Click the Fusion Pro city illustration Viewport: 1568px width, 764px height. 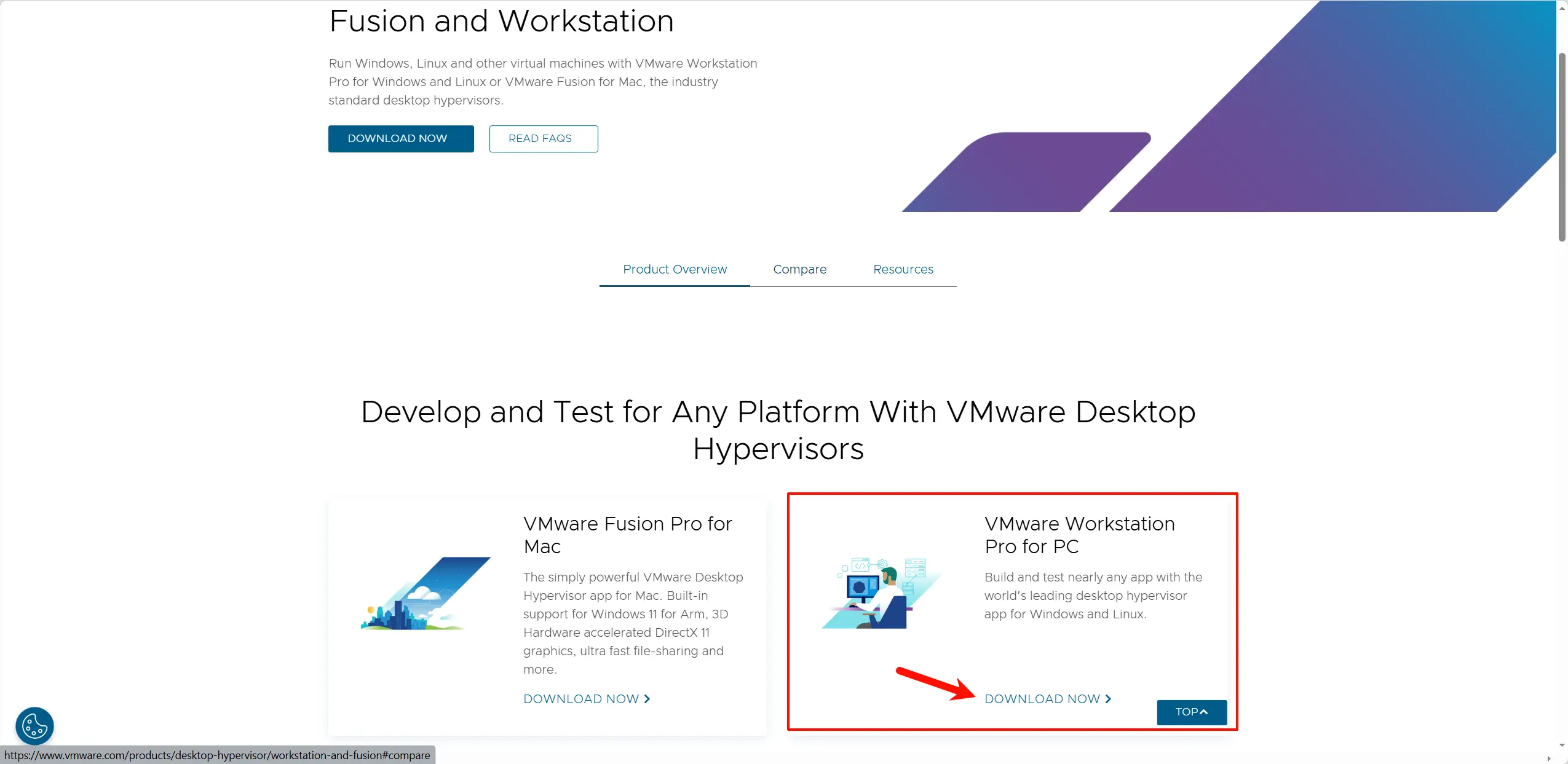pyautogui.click(x=425, y=594)
